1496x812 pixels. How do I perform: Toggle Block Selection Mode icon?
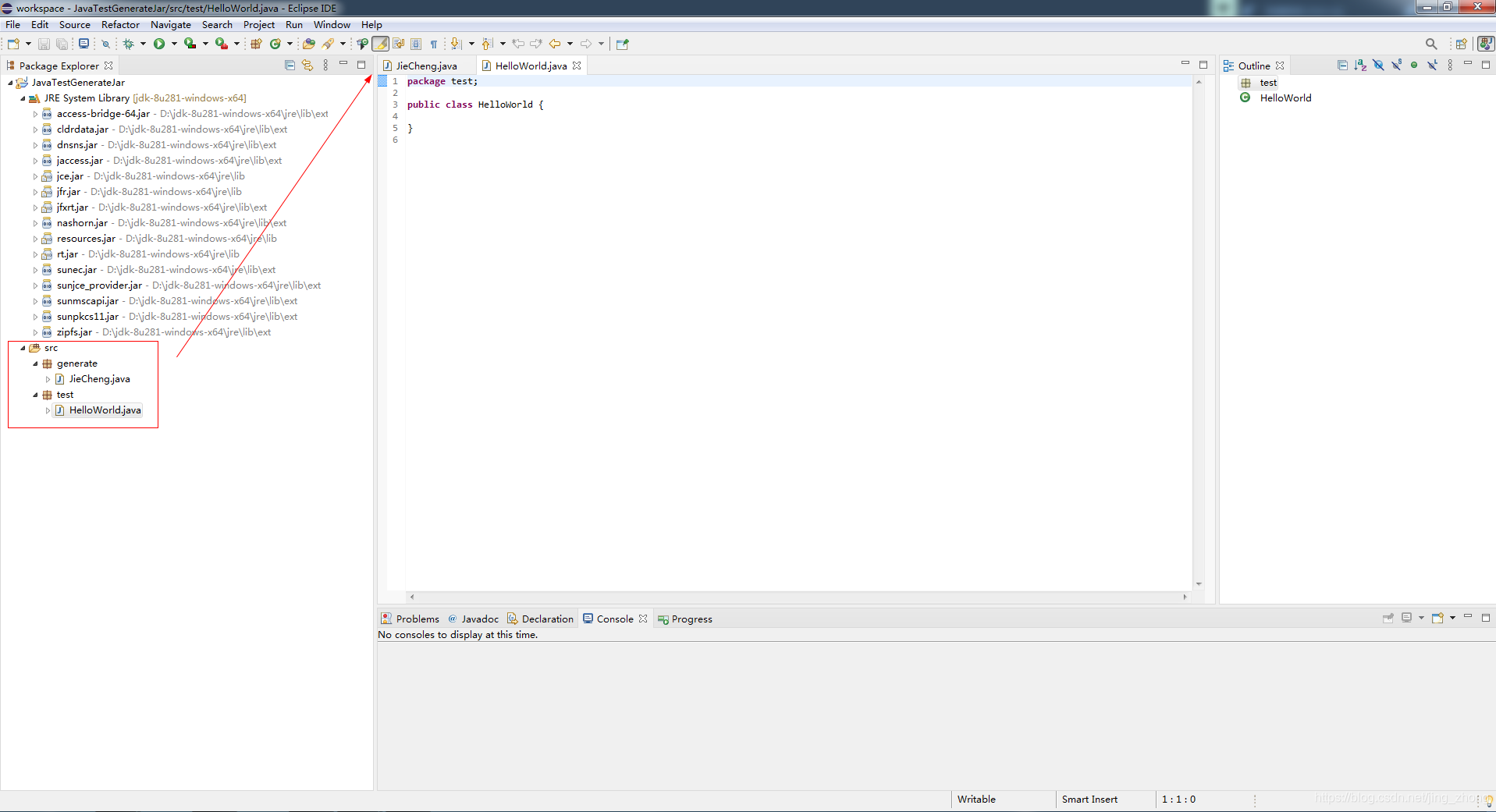[x=416, y=44]
